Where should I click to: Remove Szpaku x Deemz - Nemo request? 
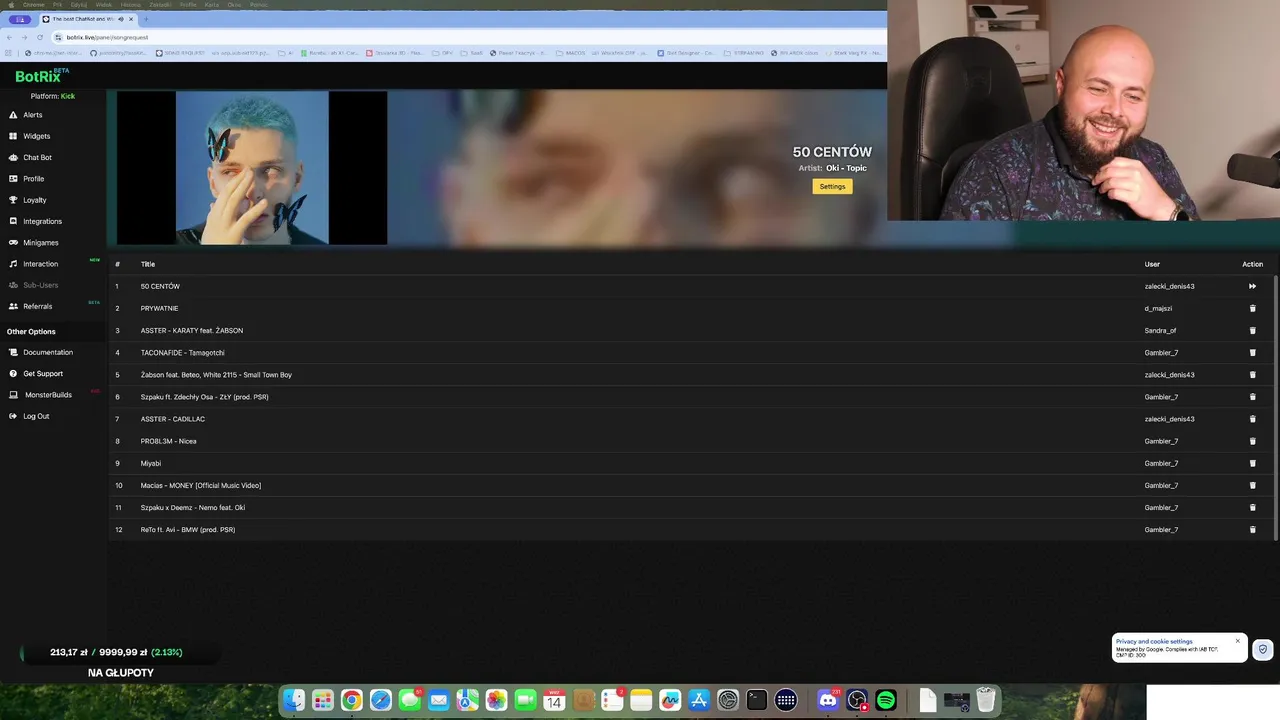point(1252,507)
